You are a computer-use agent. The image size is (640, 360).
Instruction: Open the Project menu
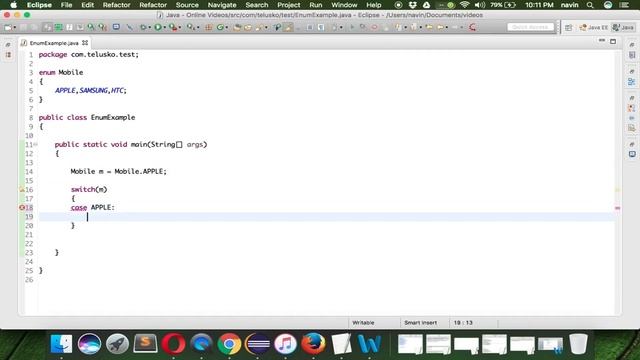click(x=289, y=5)
